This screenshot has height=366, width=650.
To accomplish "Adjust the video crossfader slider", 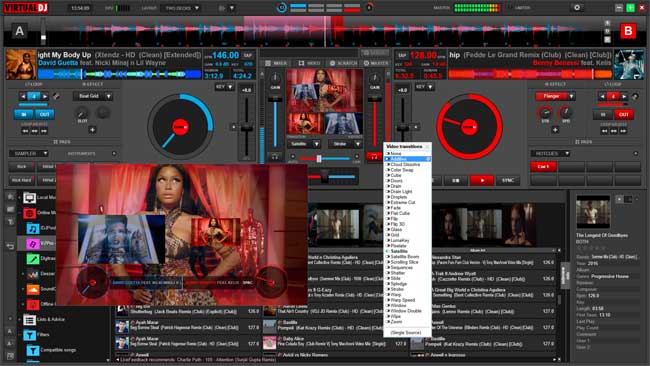I will (319, 158).
